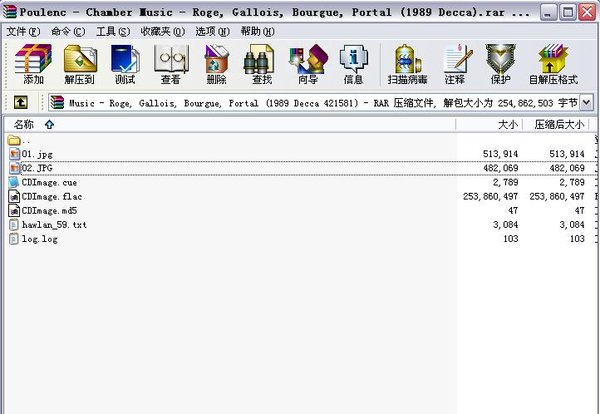
Task: Sort by the 名称 column header
Action: coord(230,124)
